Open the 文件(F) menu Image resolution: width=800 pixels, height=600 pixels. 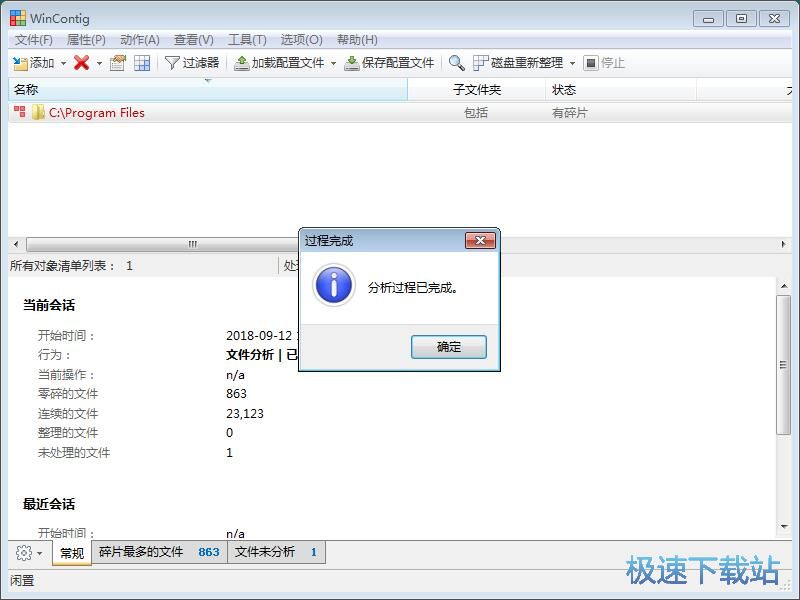coord(34,40)
